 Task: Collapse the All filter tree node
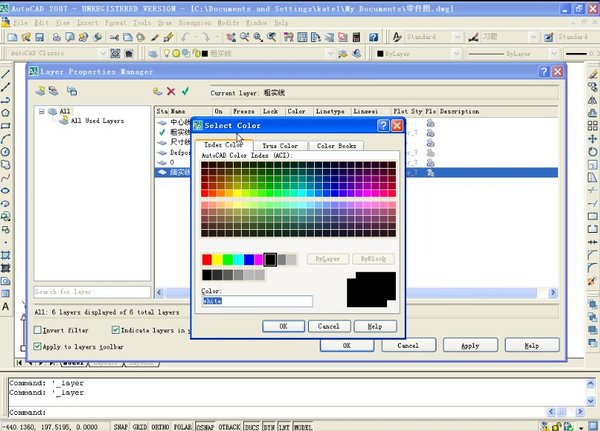41,111
